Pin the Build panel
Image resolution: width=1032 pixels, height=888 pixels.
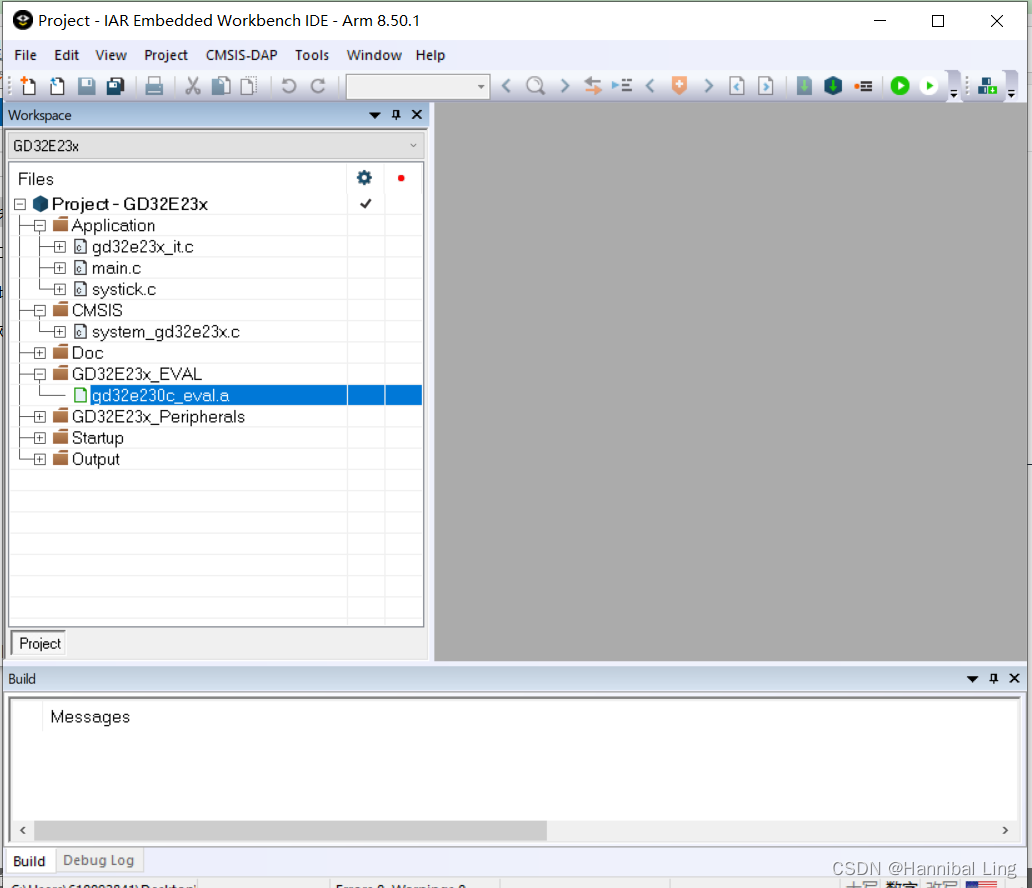pyautogui.click(x=994, y=678)
